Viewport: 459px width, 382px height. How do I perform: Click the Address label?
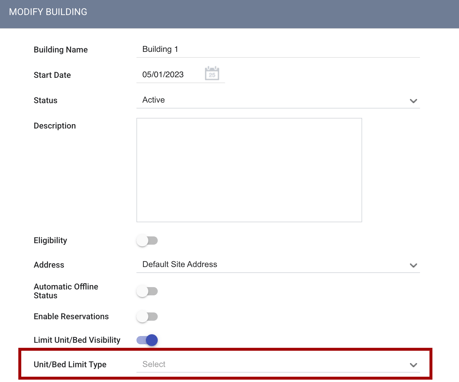click(49, 265)
